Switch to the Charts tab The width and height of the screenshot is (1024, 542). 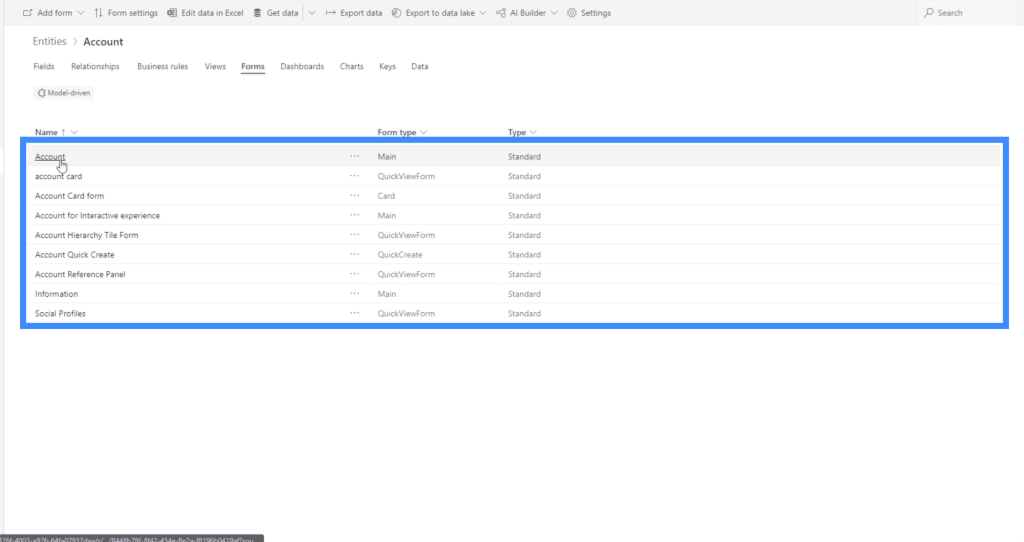[351, 67]
